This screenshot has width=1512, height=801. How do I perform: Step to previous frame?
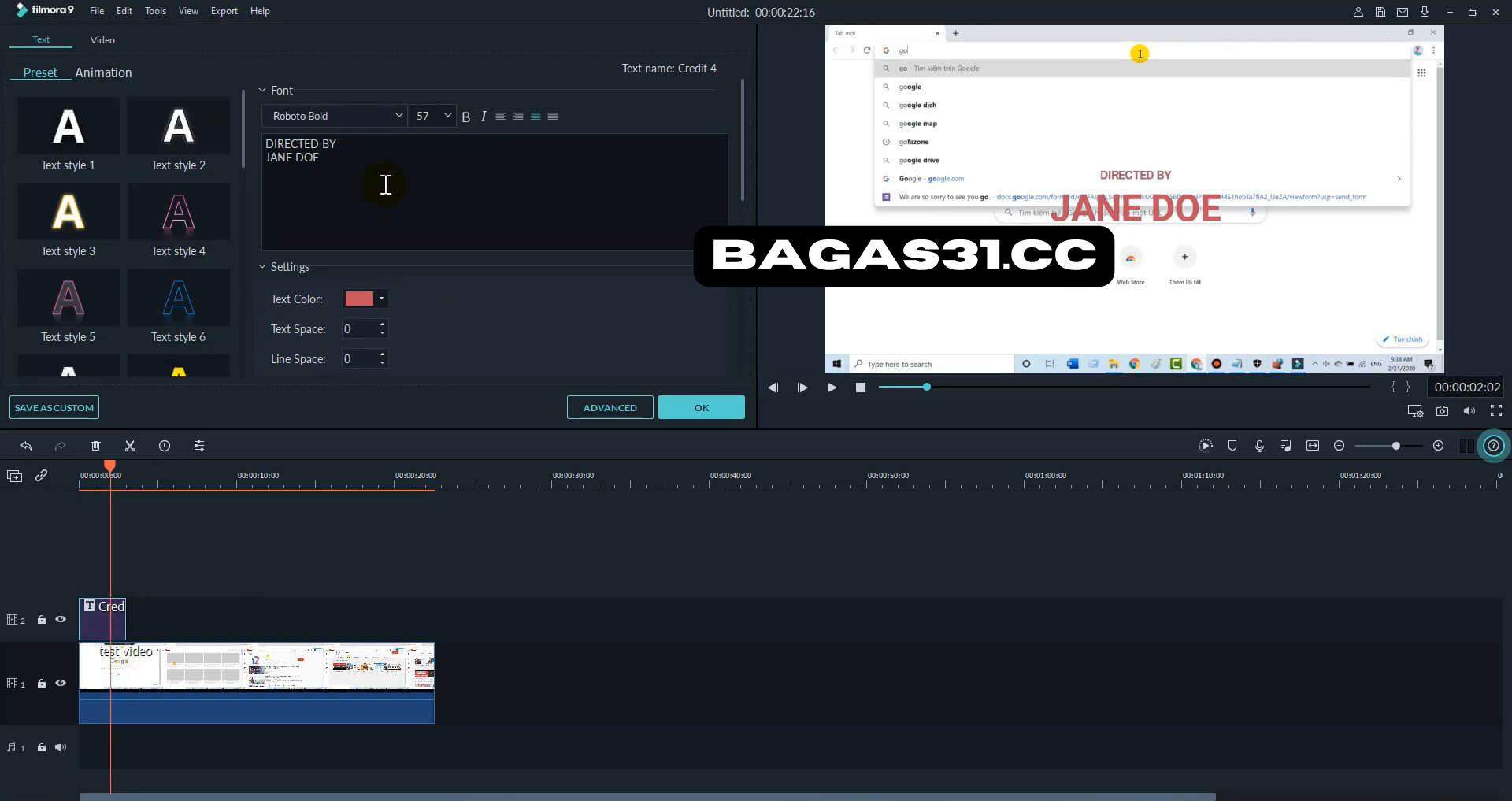[x=773, y=388]
